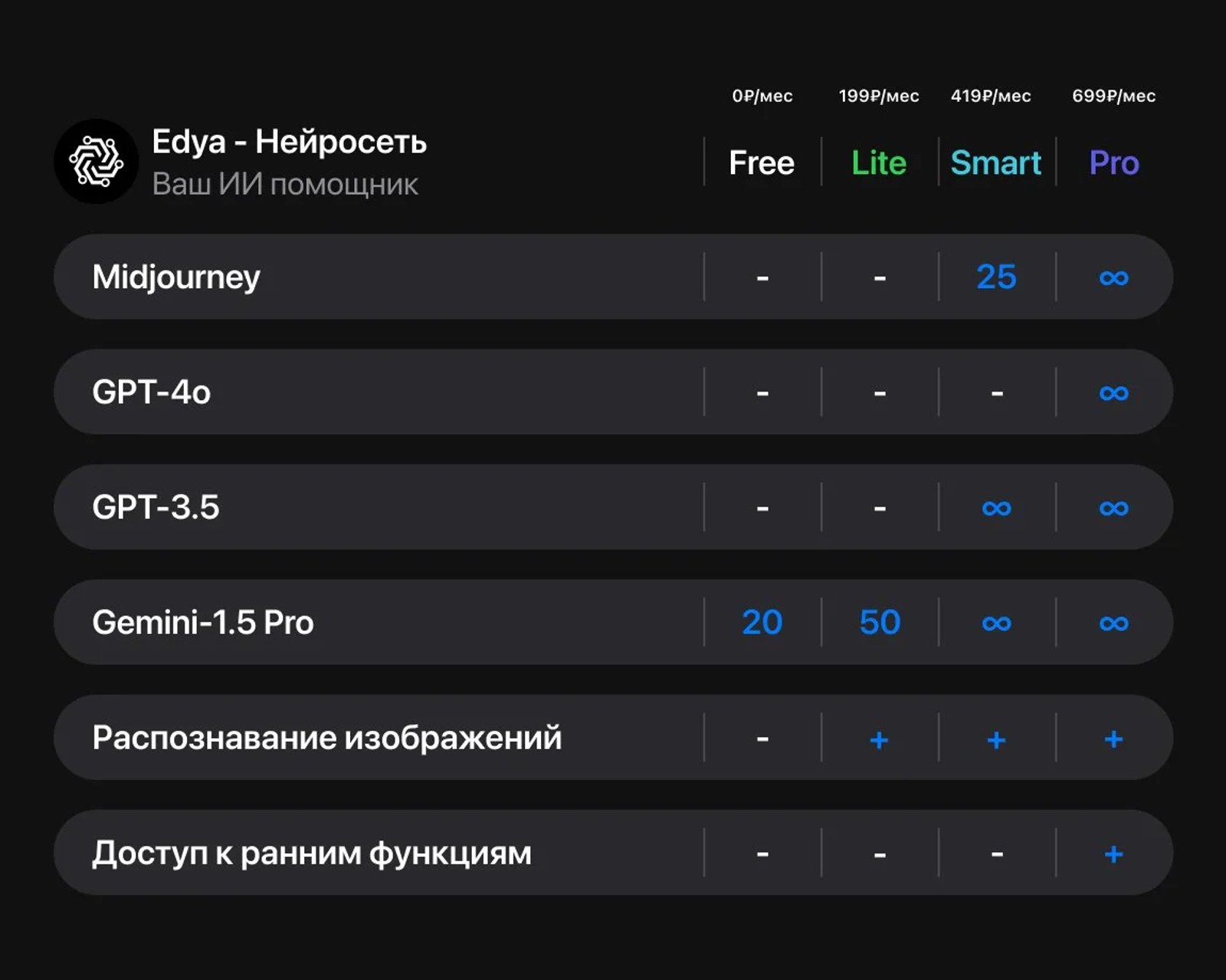Click the Free dash in GPT-4o row

(x=762, y=394)
